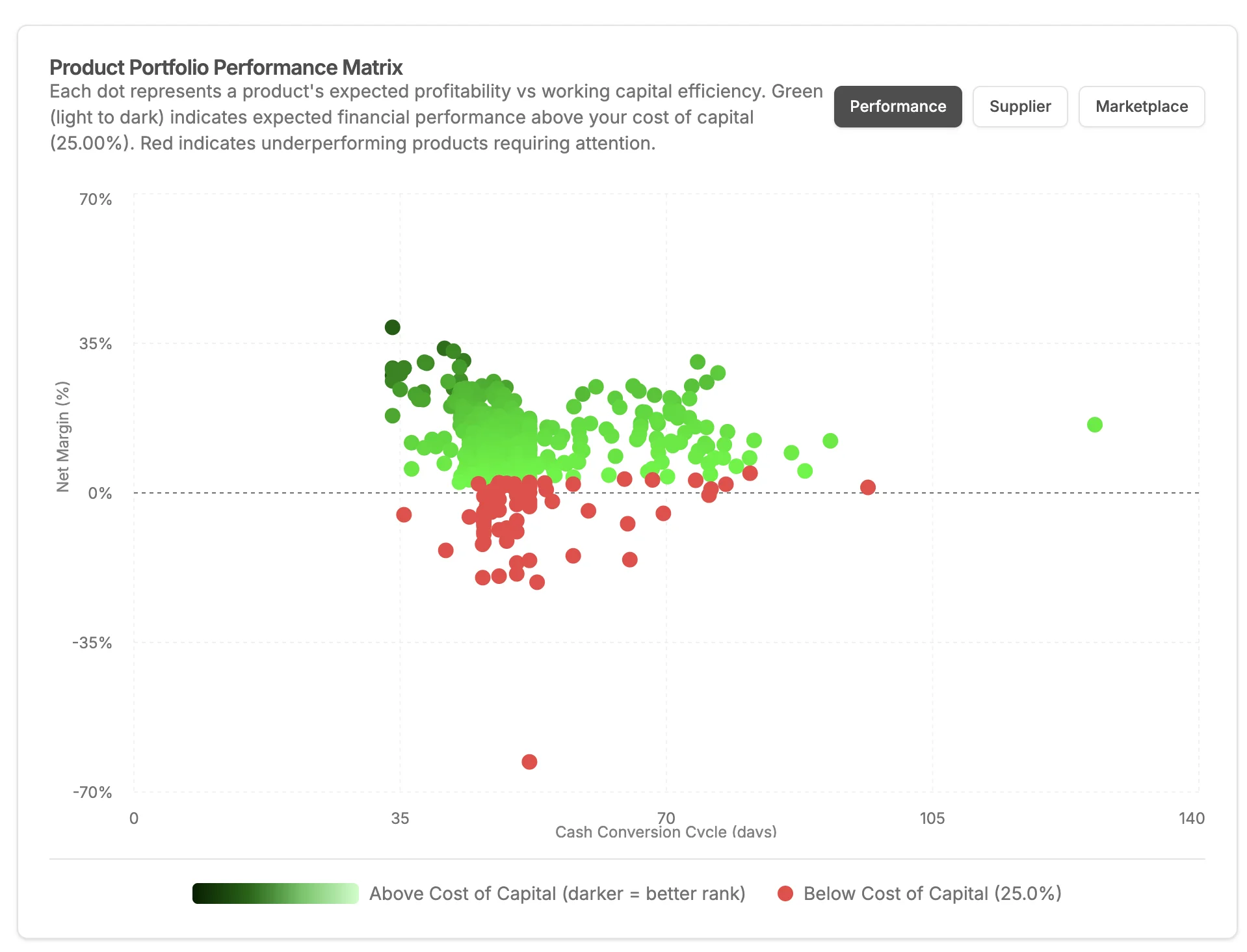Click the red Below Cost of Capital legend dot

pos(785,893)
